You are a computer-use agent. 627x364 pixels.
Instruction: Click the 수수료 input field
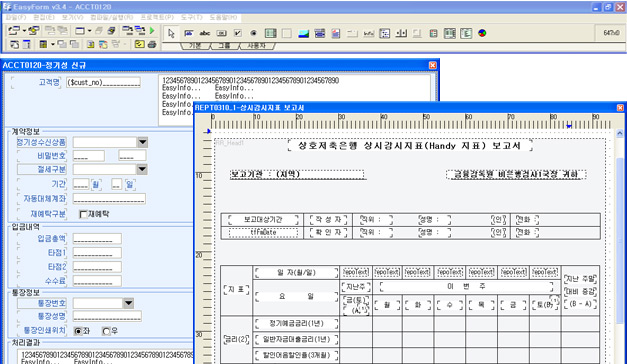click(x=97, y=281)
